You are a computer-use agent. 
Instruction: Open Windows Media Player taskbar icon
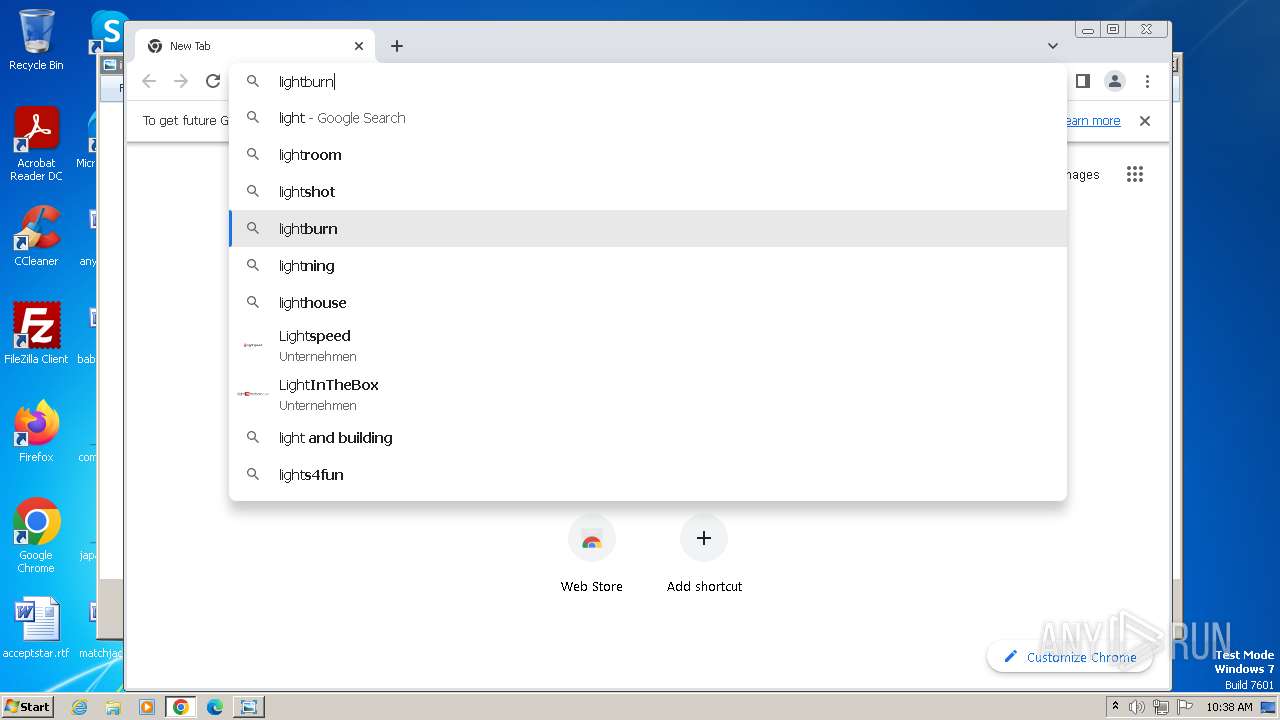tap(147, 707)
